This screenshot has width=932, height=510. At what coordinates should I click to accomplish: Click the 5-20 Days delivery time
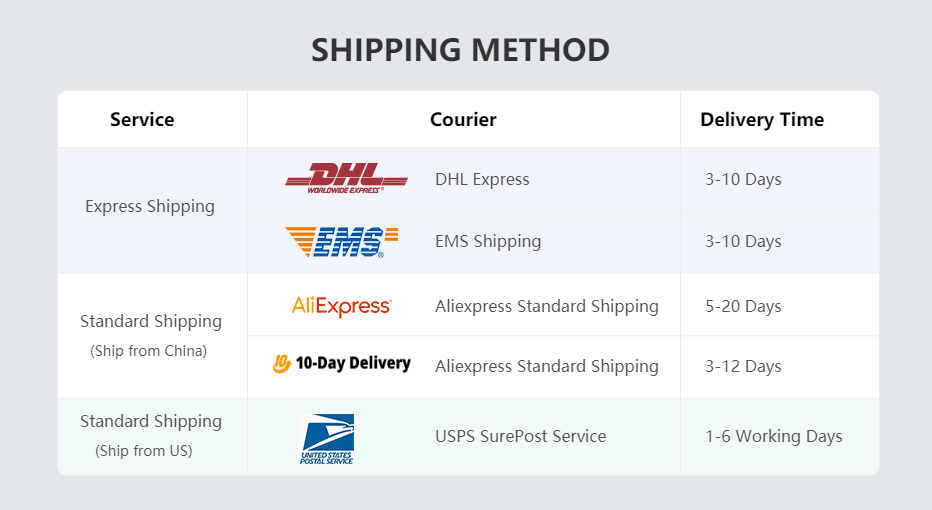(x=743, y=306)
